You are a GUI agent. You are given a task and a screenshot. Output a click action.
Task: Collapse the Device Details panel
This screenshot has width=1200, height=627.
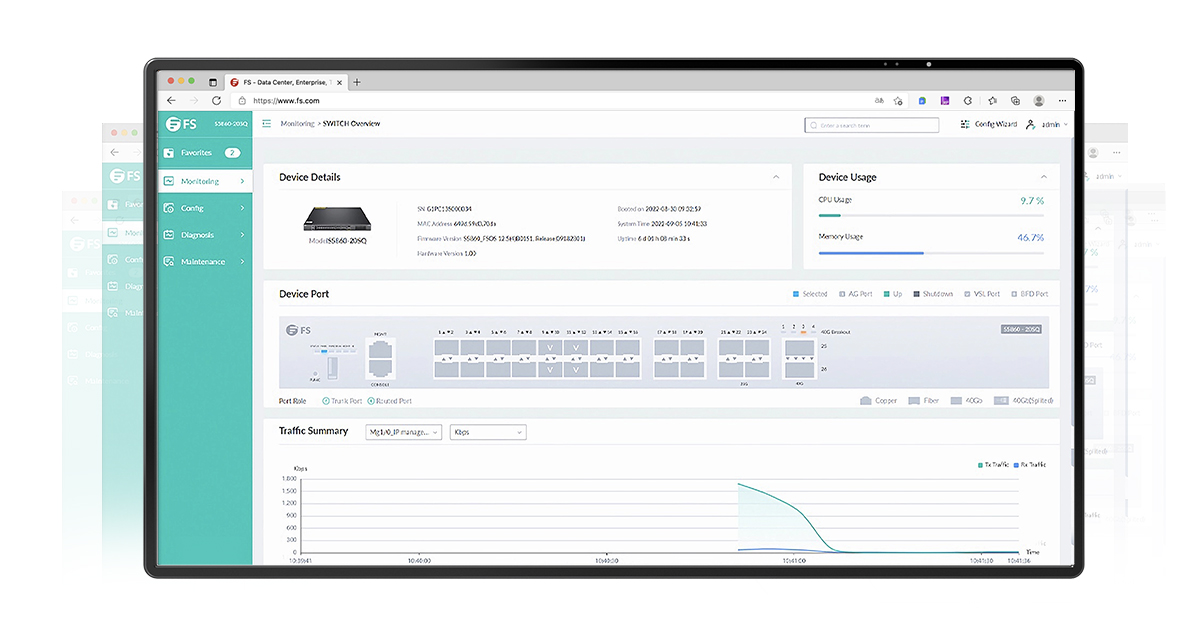click(x=776, y=177)
